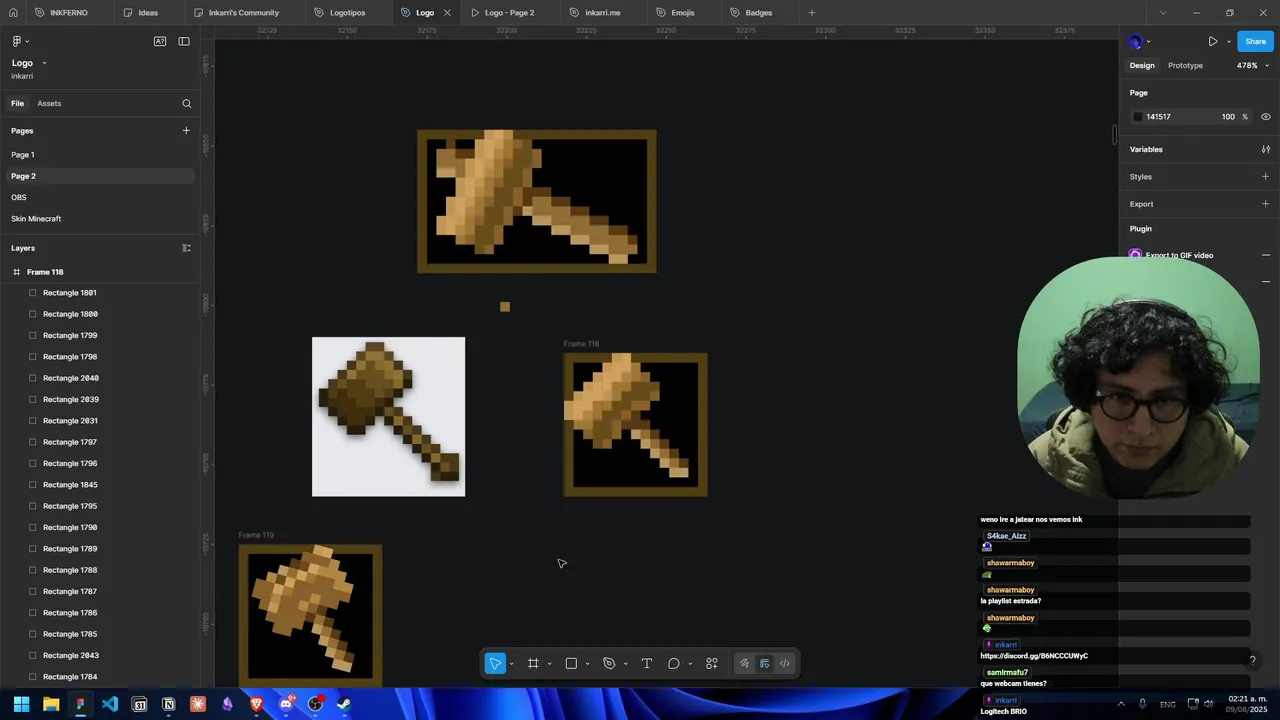Switch to the File tab
This screenshot has width=1280, height=720.
tap(17, 104)
